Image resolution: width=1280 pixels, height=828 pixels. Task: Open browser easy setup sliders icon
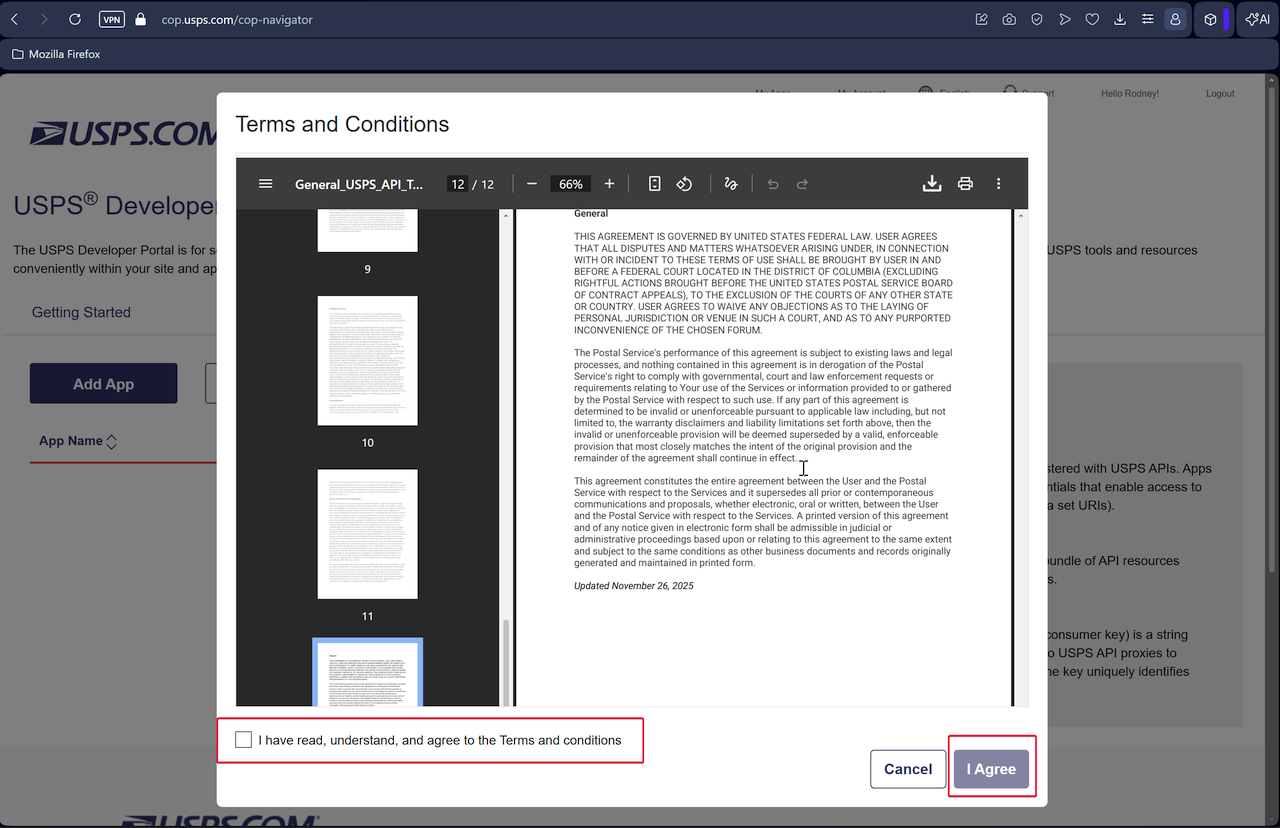tap(1148, 19)
